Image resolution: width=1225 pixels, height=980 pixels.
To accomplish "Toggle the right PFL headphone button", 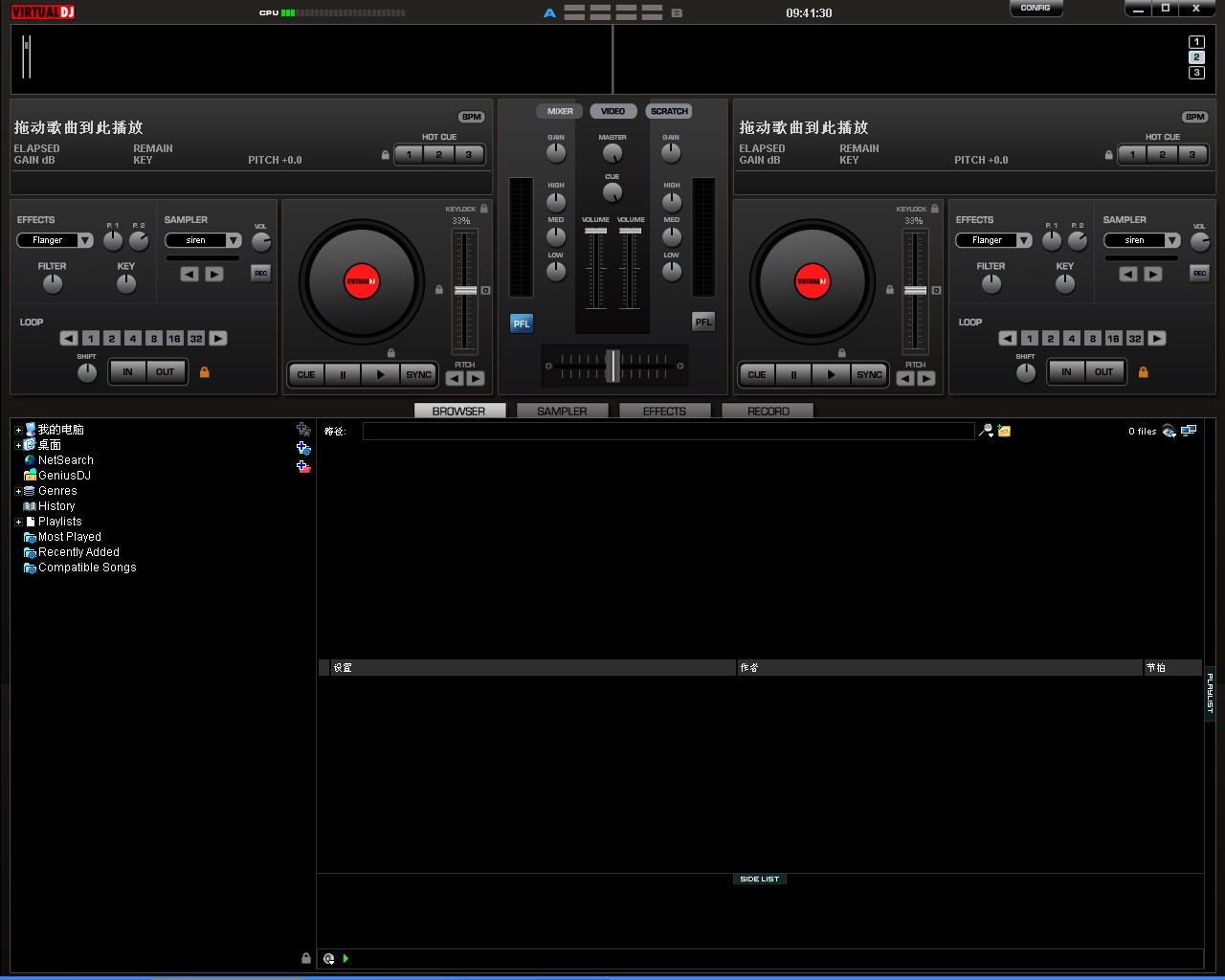I will point(703,323).
